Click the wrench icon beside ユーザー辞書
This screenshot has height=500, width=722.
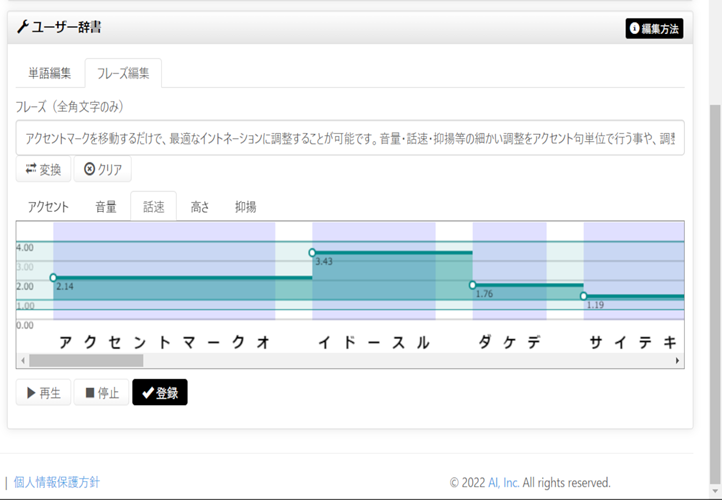tap(23, 27)
